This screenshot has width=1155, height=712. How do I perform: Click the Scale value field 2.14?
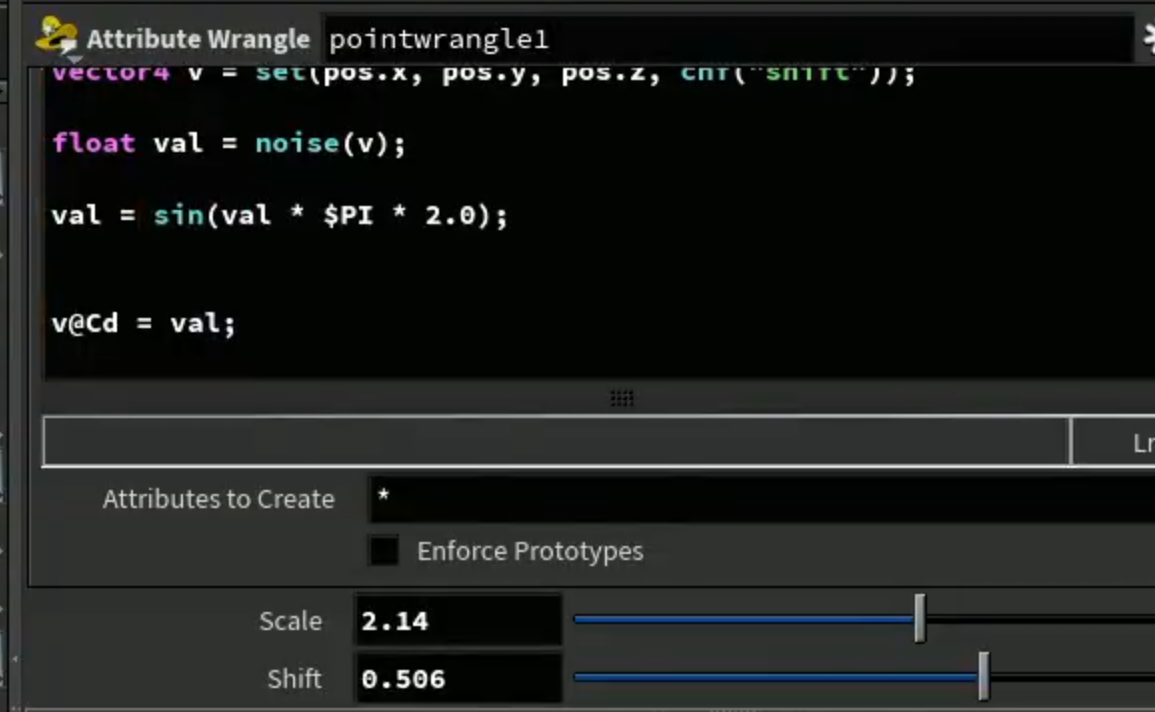458,621
